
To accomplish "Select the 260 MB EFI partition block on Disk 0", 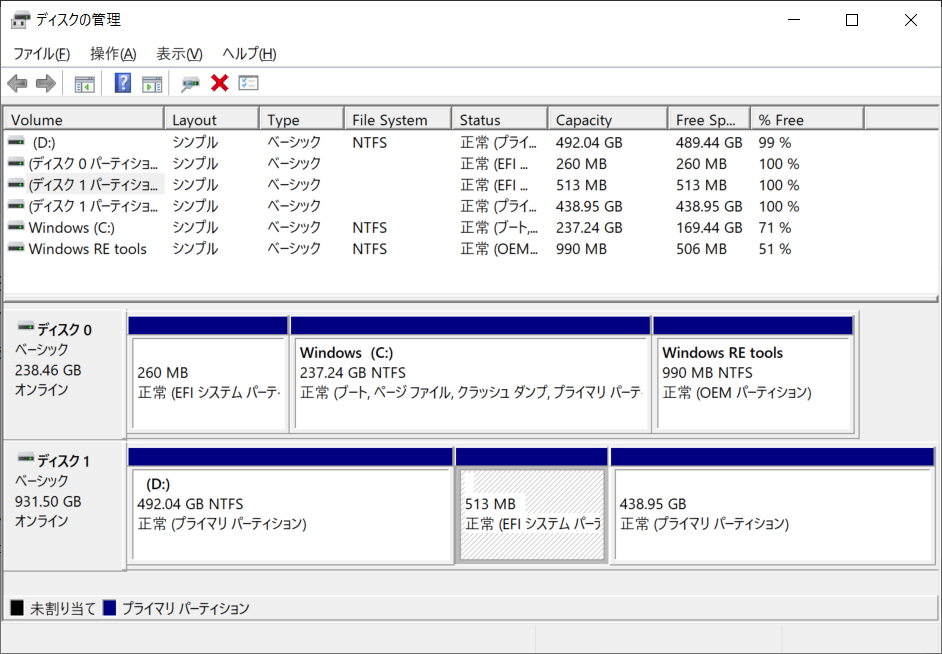I will tap(208, 373).
